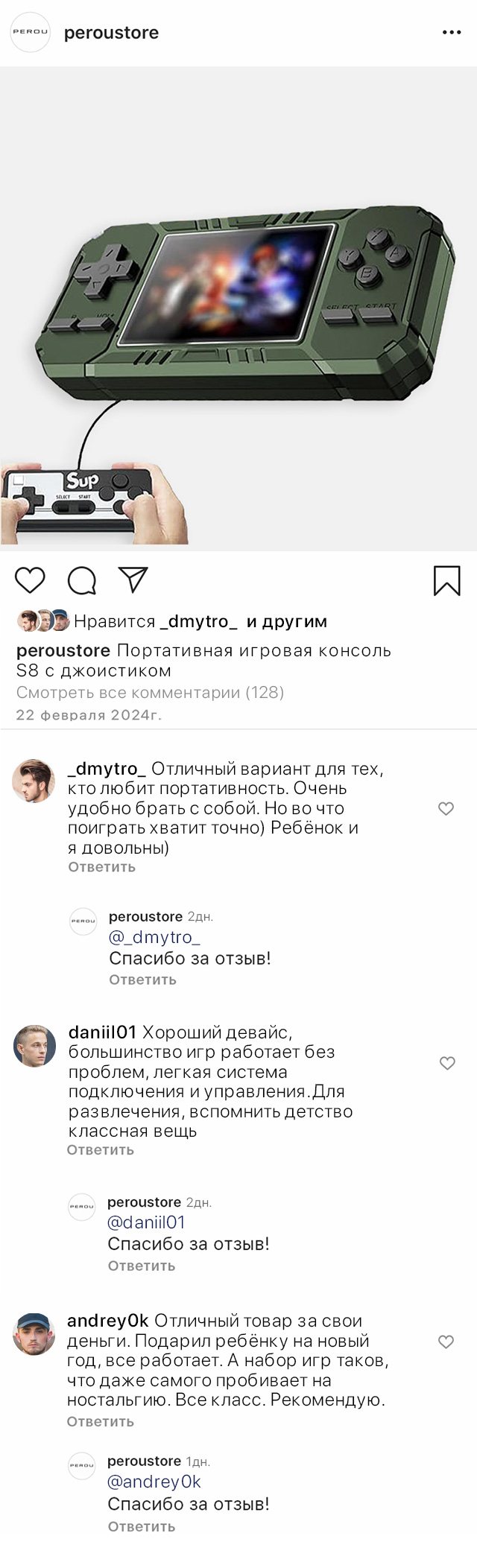Screen dimensions: 477x1568
Task: Open peroustore profile from header username
Action: tap(111, 33)
